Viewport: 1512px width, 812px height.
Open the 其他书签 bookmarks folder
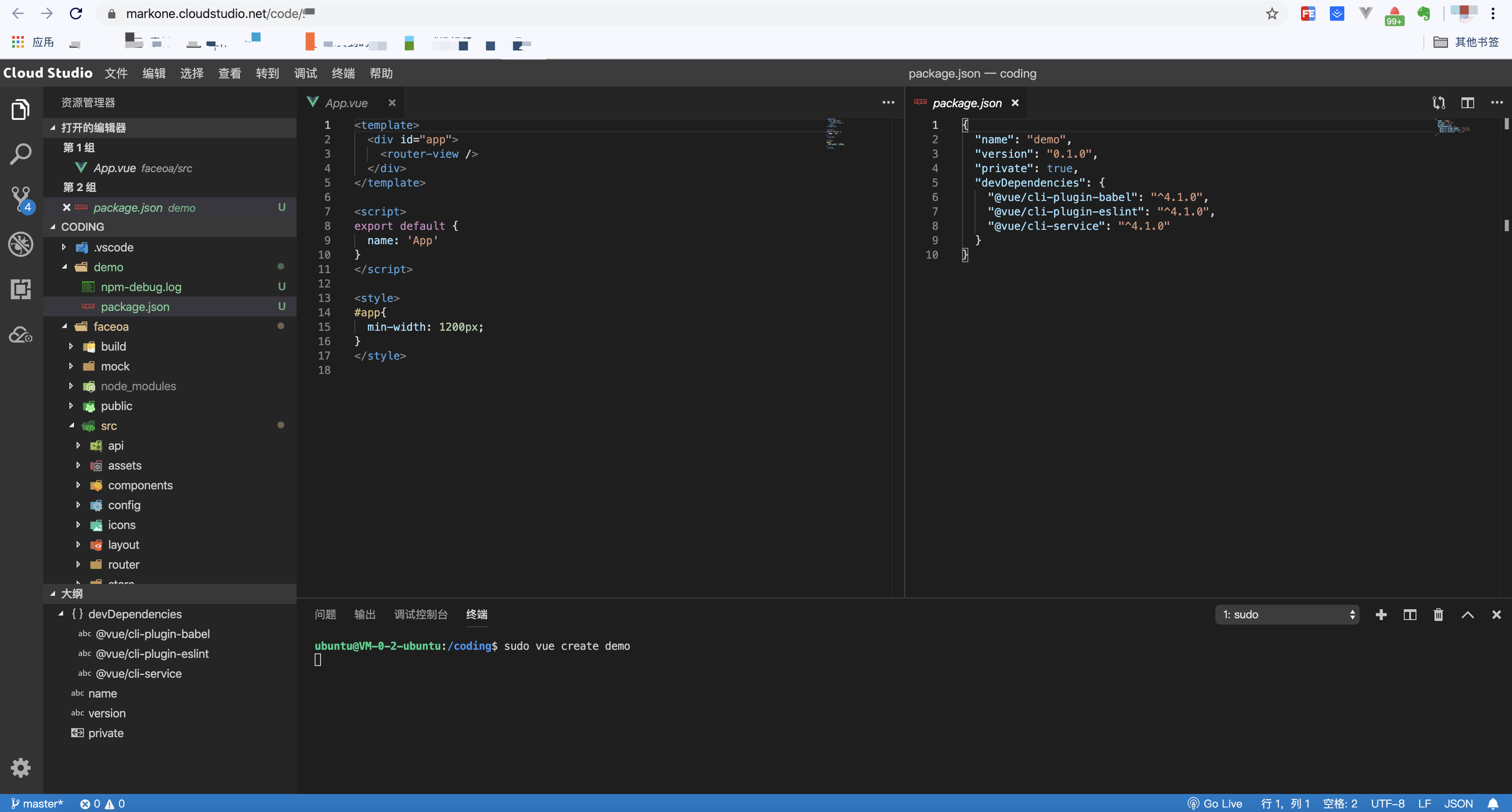[1465, 42]
